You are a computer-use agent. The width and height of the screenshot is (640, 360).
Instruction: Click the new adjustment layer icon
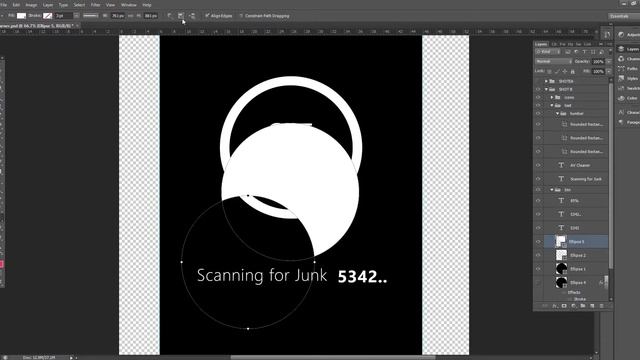point(573,306)
